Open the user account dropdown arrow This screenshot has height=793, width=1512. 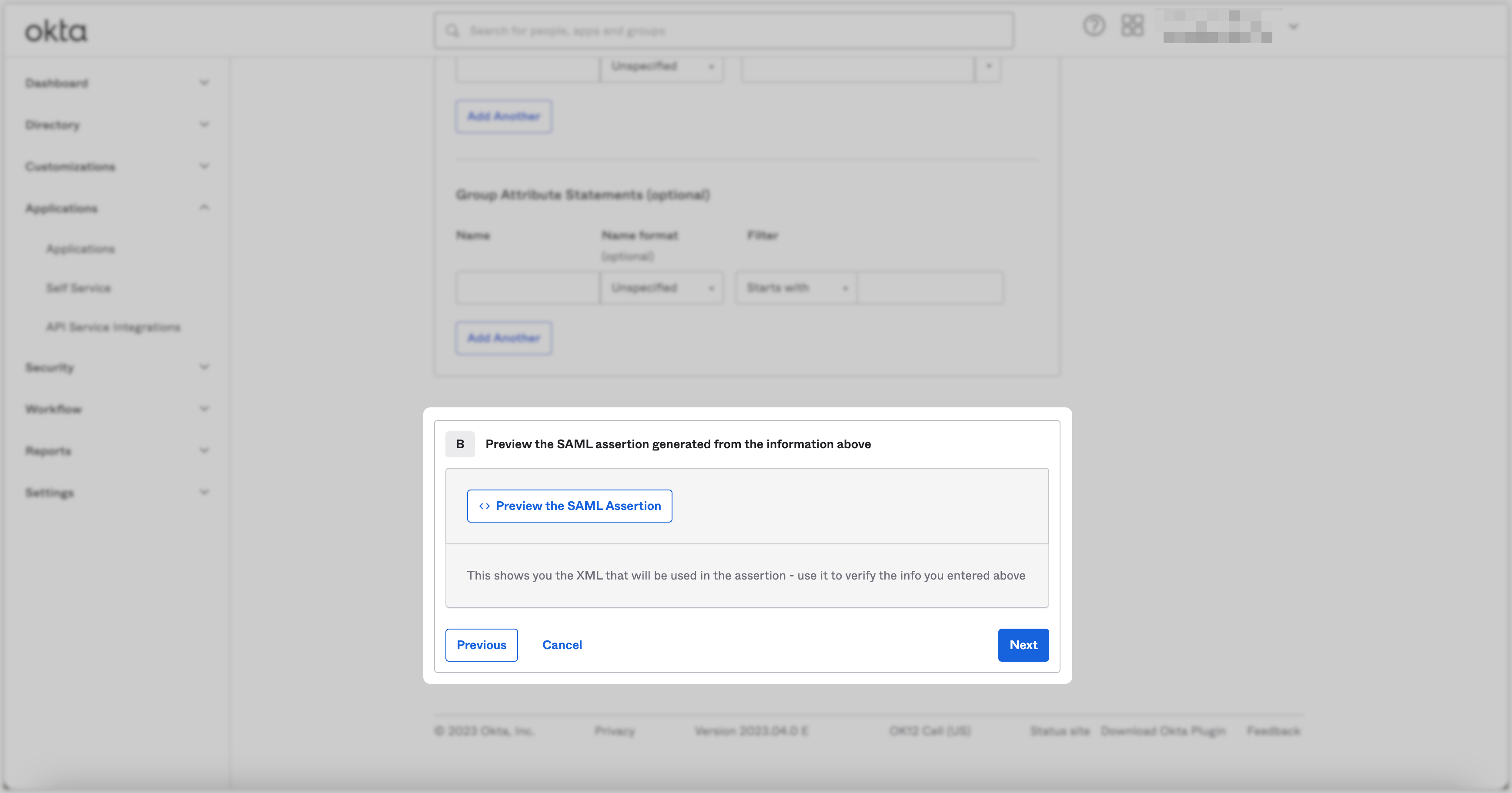tap(1293, 27)
